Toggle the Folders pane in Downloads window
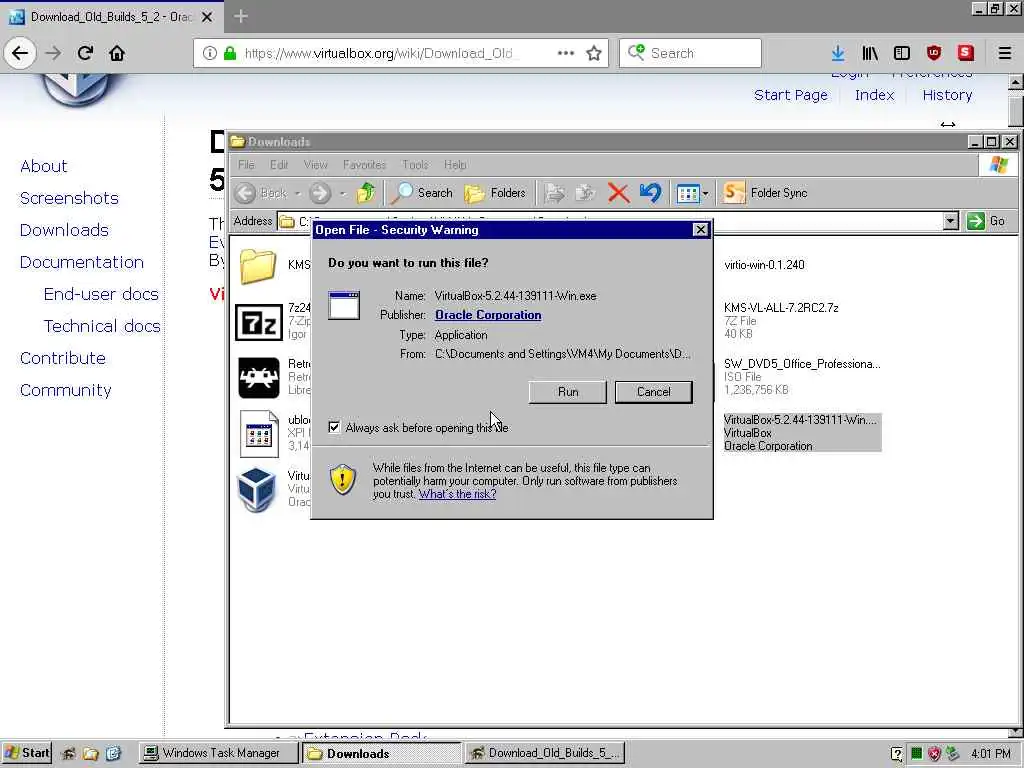The image size is (1024, 768). pos(495,193)
